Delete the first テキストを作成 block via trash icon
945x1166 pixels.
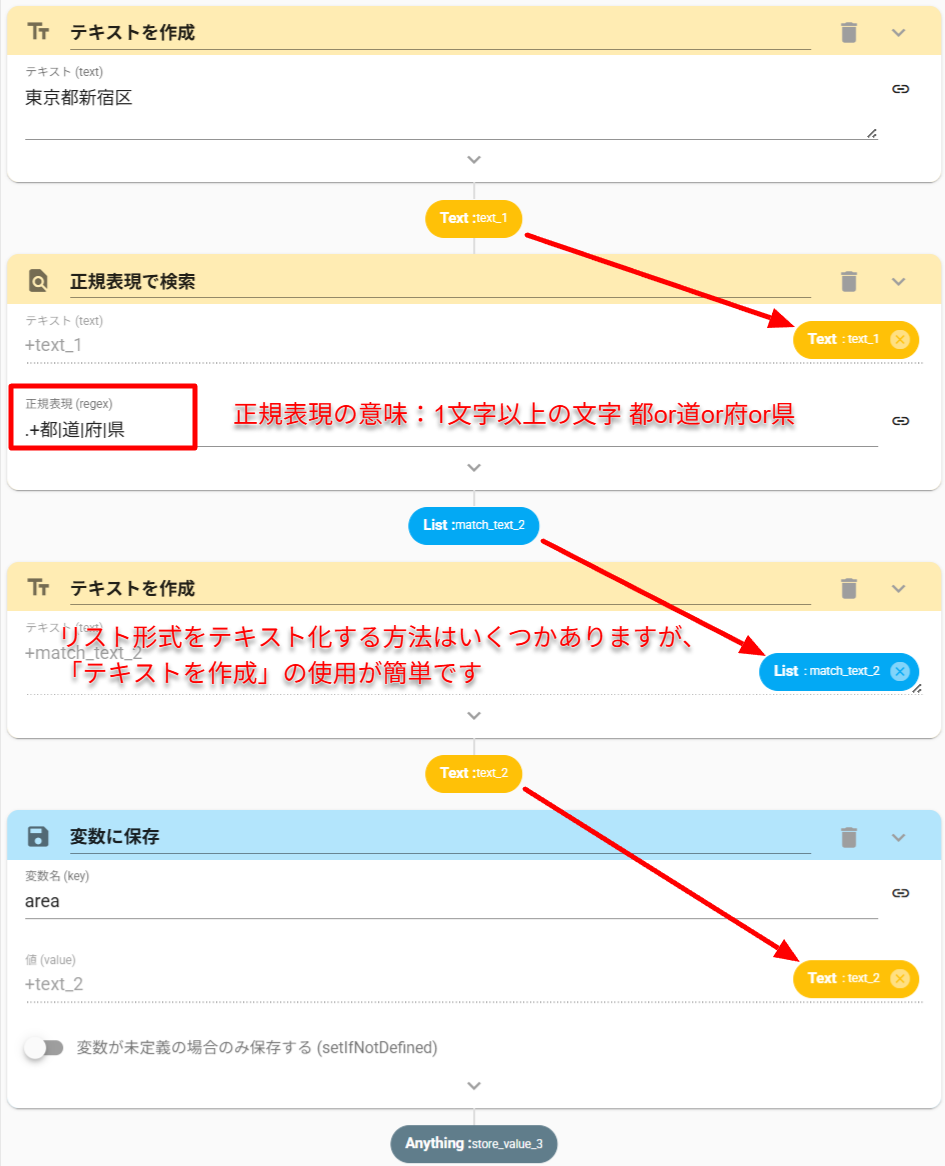pyautogui.click(x=849, y=33)
